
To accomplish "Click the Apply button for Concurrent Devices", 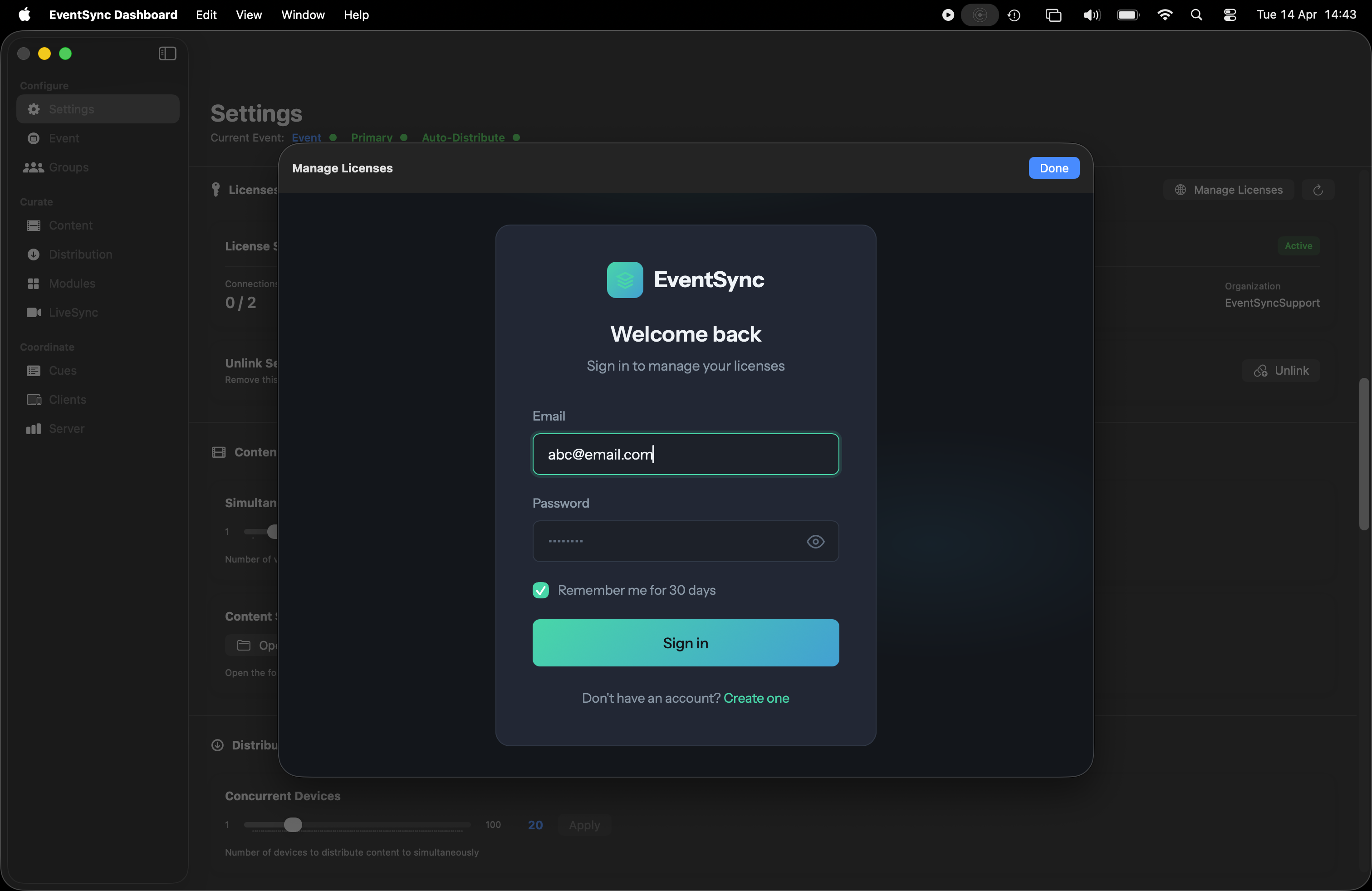I will (x=584, y=825).
